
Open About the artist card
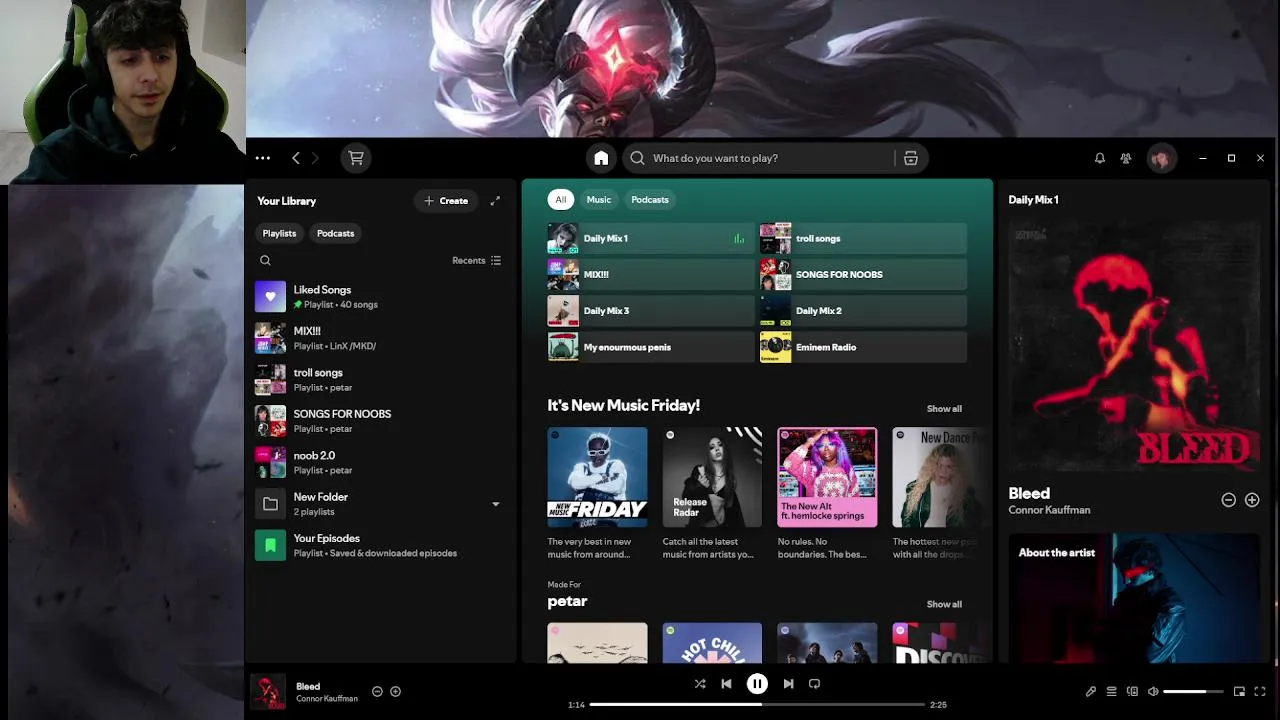[x=1134, y=598]
